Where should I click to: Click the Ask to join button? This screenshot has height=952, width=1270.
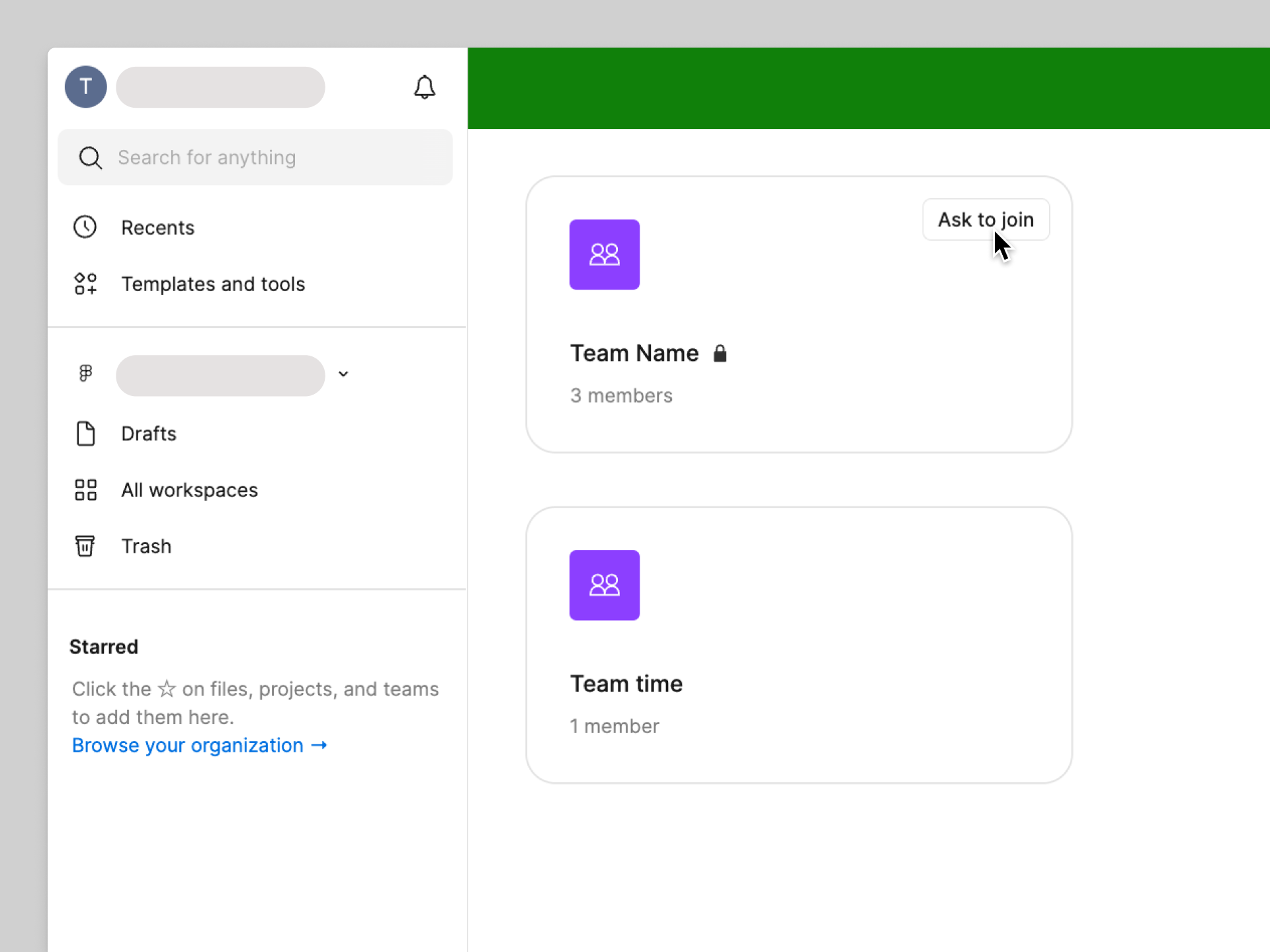tap(985, 219)
